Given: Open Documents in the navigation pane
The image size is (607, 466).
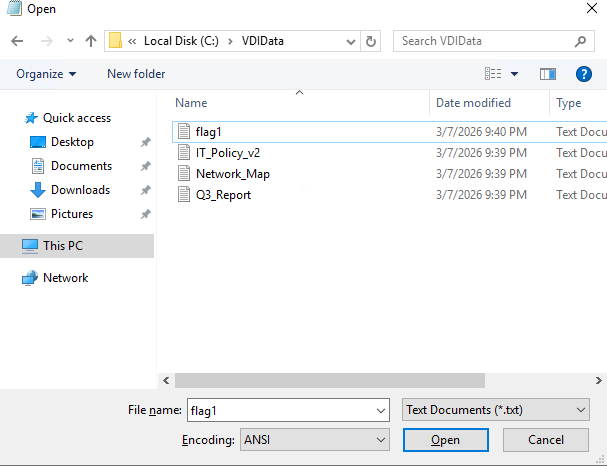Looking at the screenshot, I should tap(81, 166).
